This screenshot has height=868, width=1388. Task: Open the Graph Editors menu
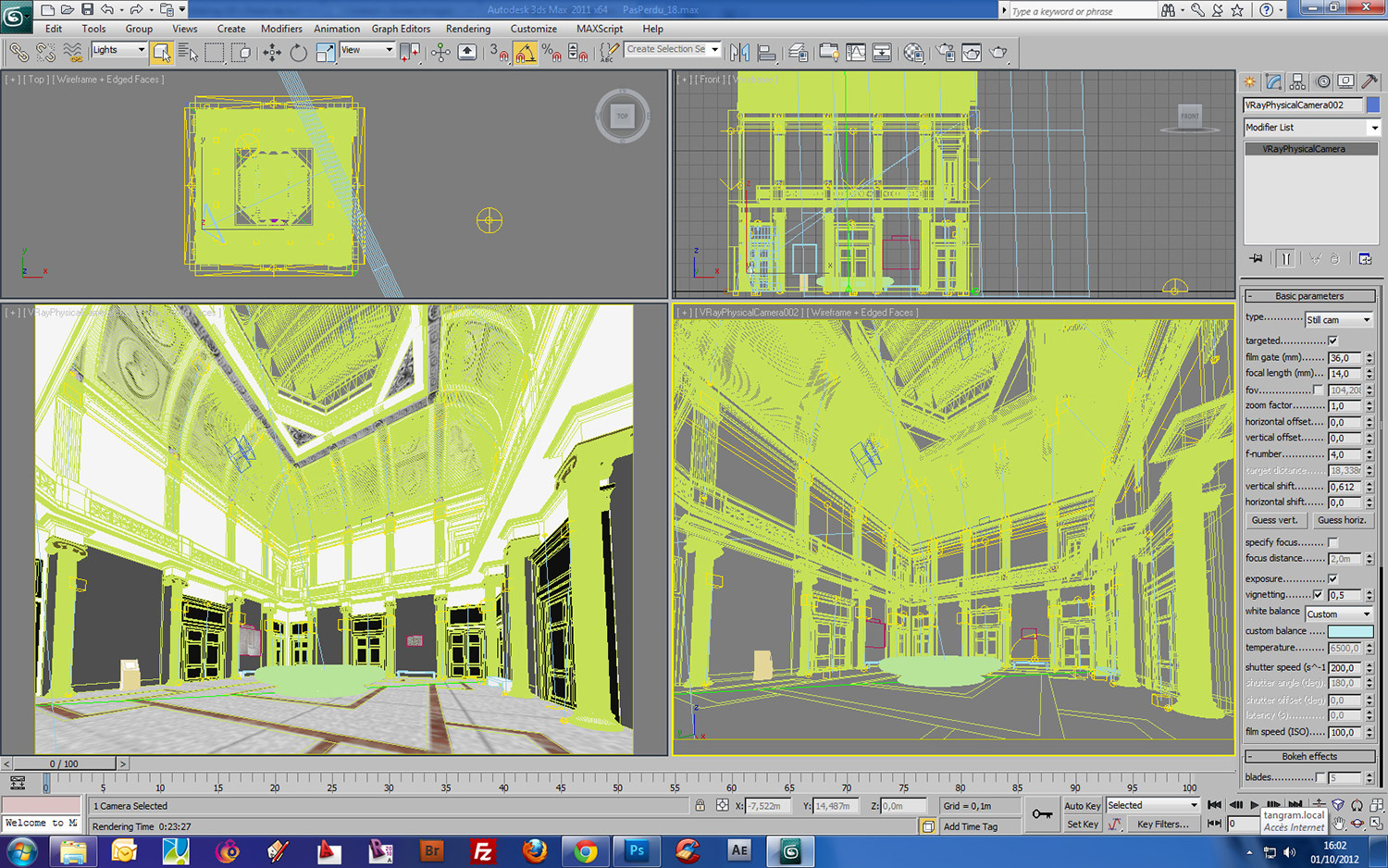point(401,29)
